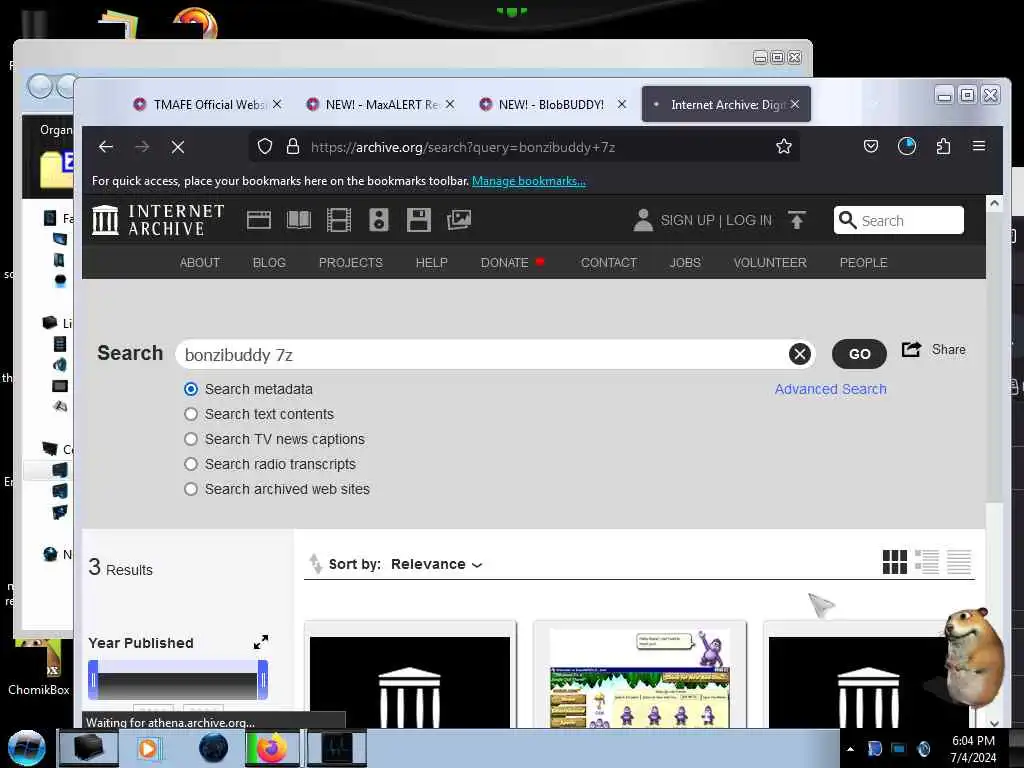Open the BLOG menu item

(269, 263)
